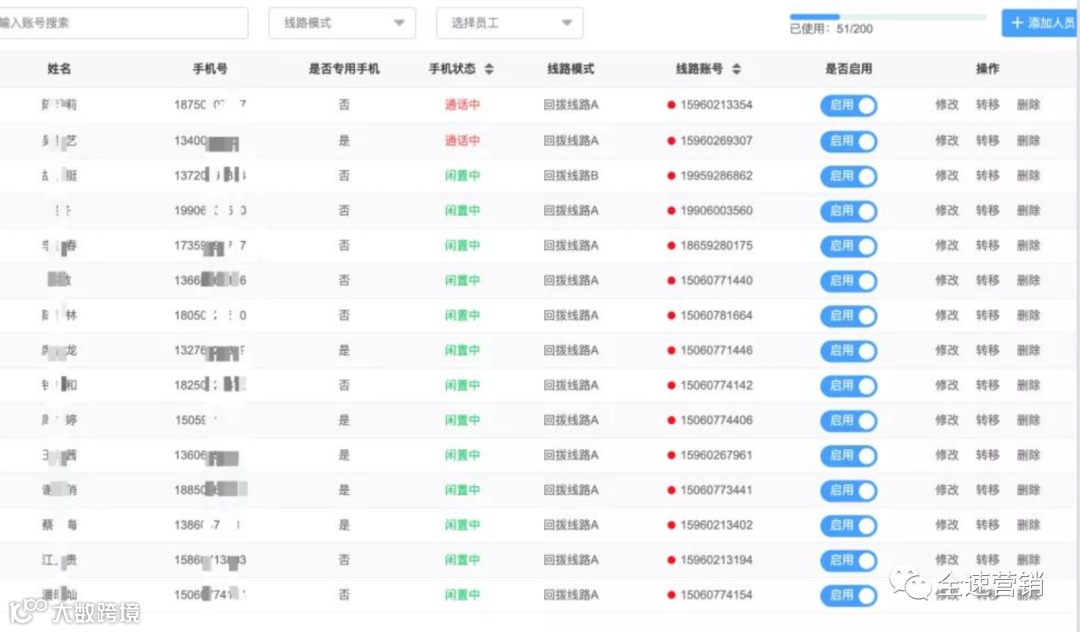Click 删除 for account 15960213194

tap(1028, 560)
